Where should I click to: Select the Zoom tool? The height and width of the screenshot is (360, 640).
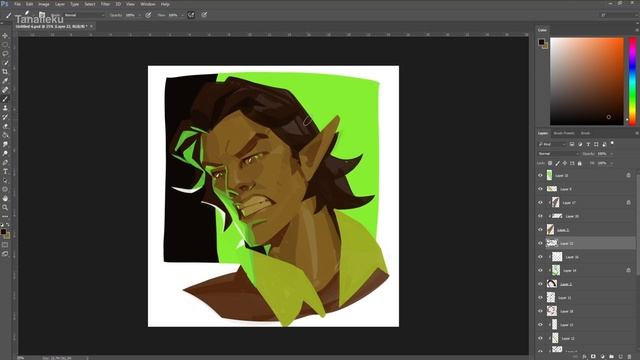click(x=5, y=207)
